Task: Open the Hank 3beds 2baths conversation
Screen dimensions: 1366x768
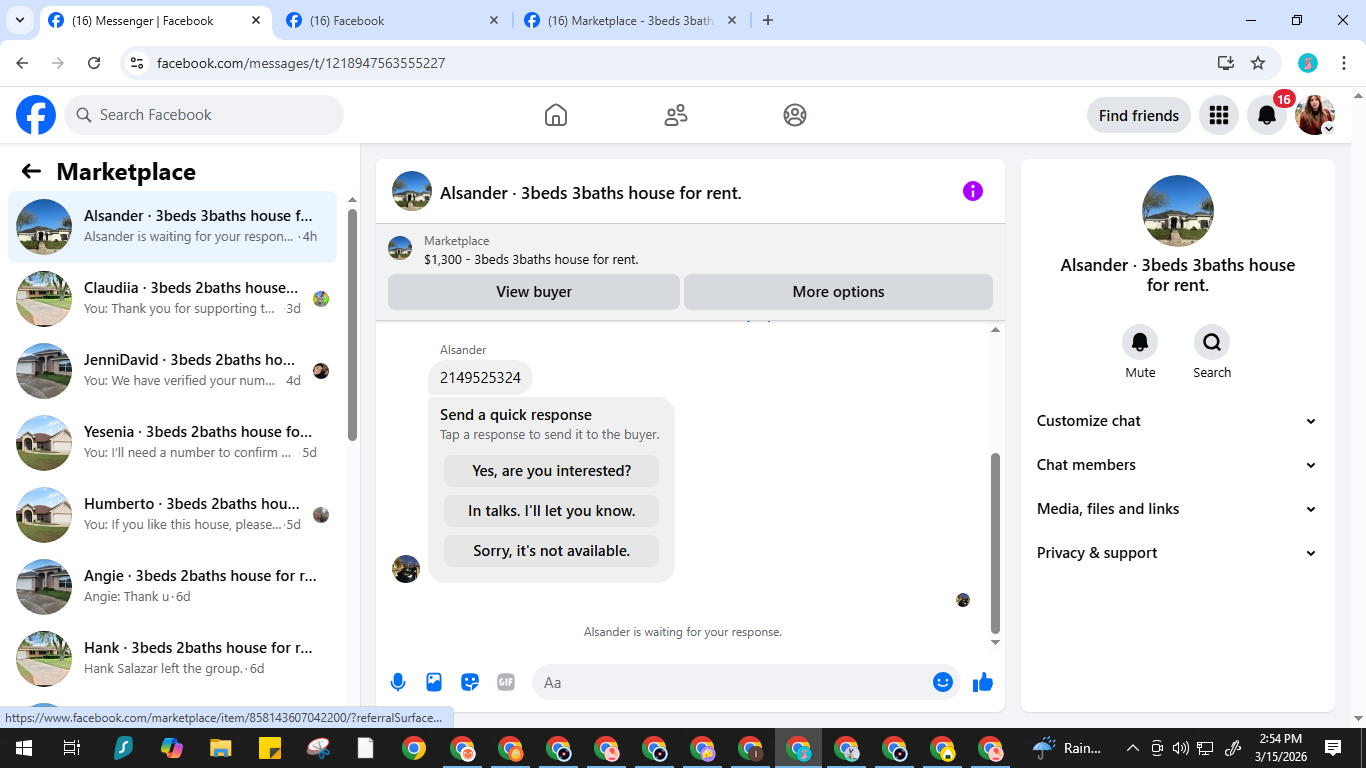Action: coord(172,659)
